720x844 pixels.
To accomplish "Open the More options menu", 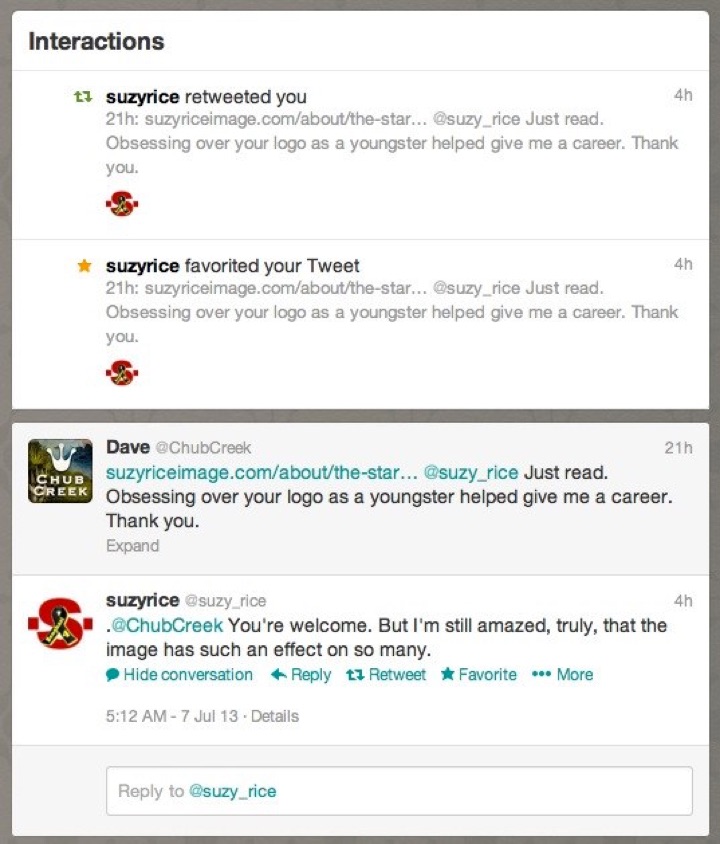I will point(562,674).
